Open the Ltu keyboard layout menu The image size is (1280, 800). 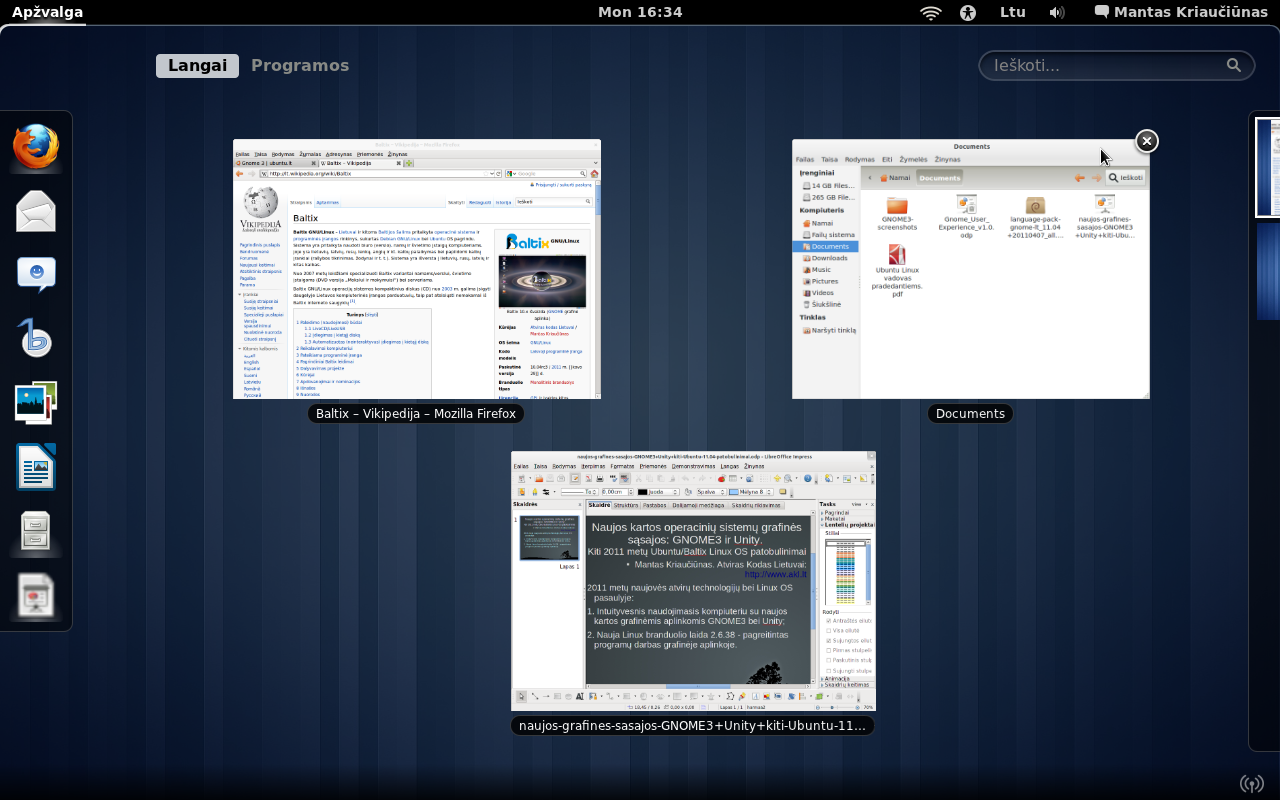(1013, 12)
